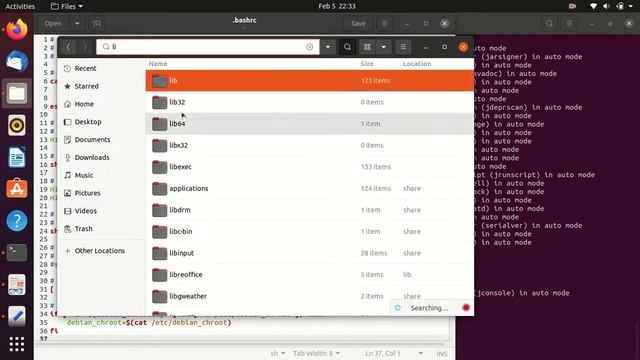
Task: Sort results by Location column
Action: pos(417,64)
